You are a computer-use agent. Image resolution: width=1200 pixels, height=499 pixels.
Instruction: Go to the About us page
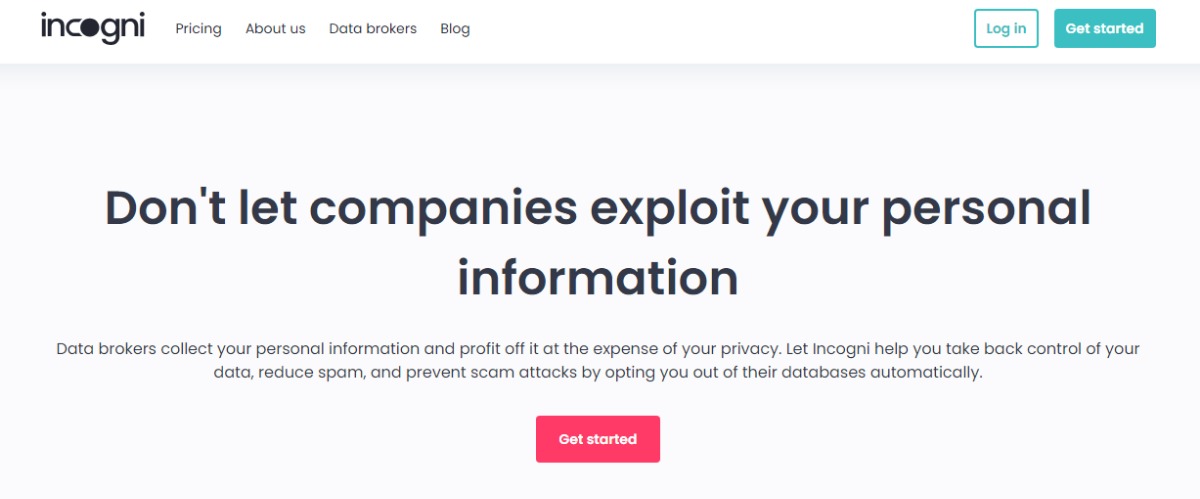[x=275, y=29]
